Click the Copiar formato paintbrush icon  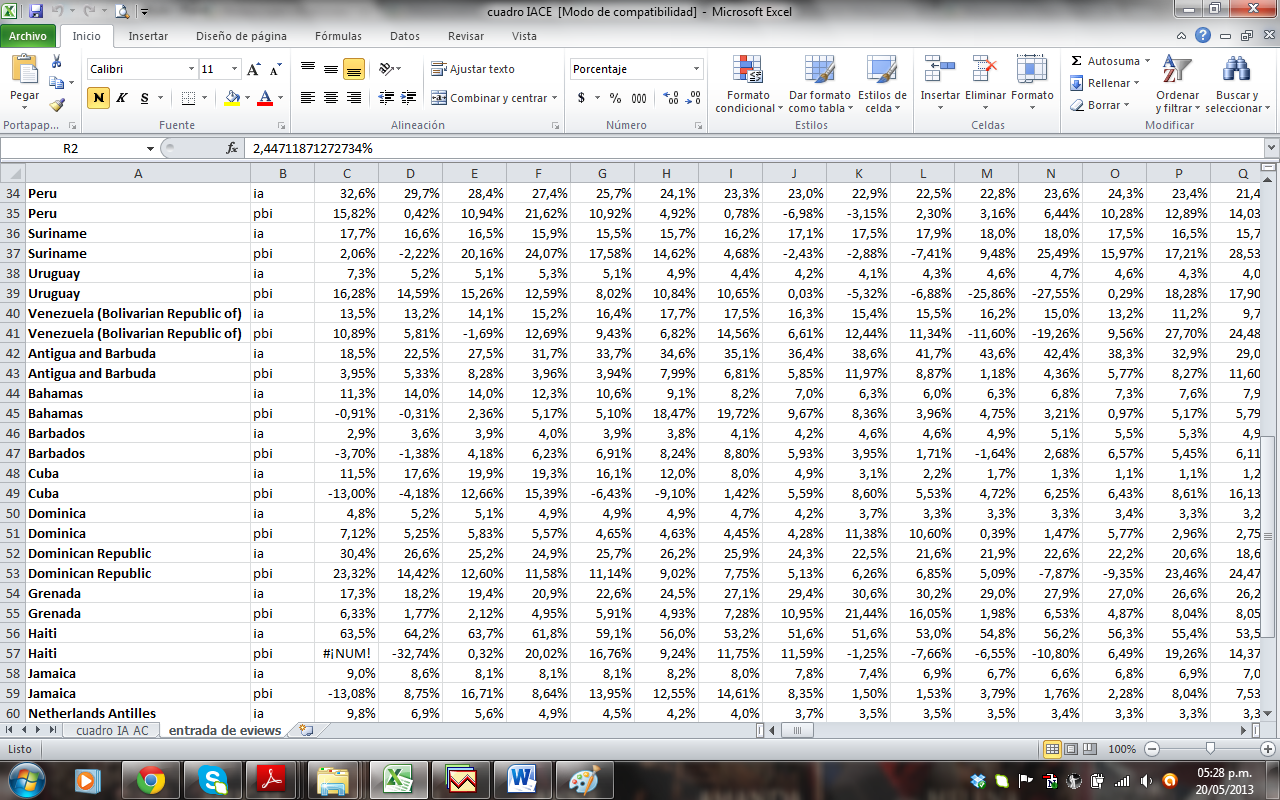(57, 104)
